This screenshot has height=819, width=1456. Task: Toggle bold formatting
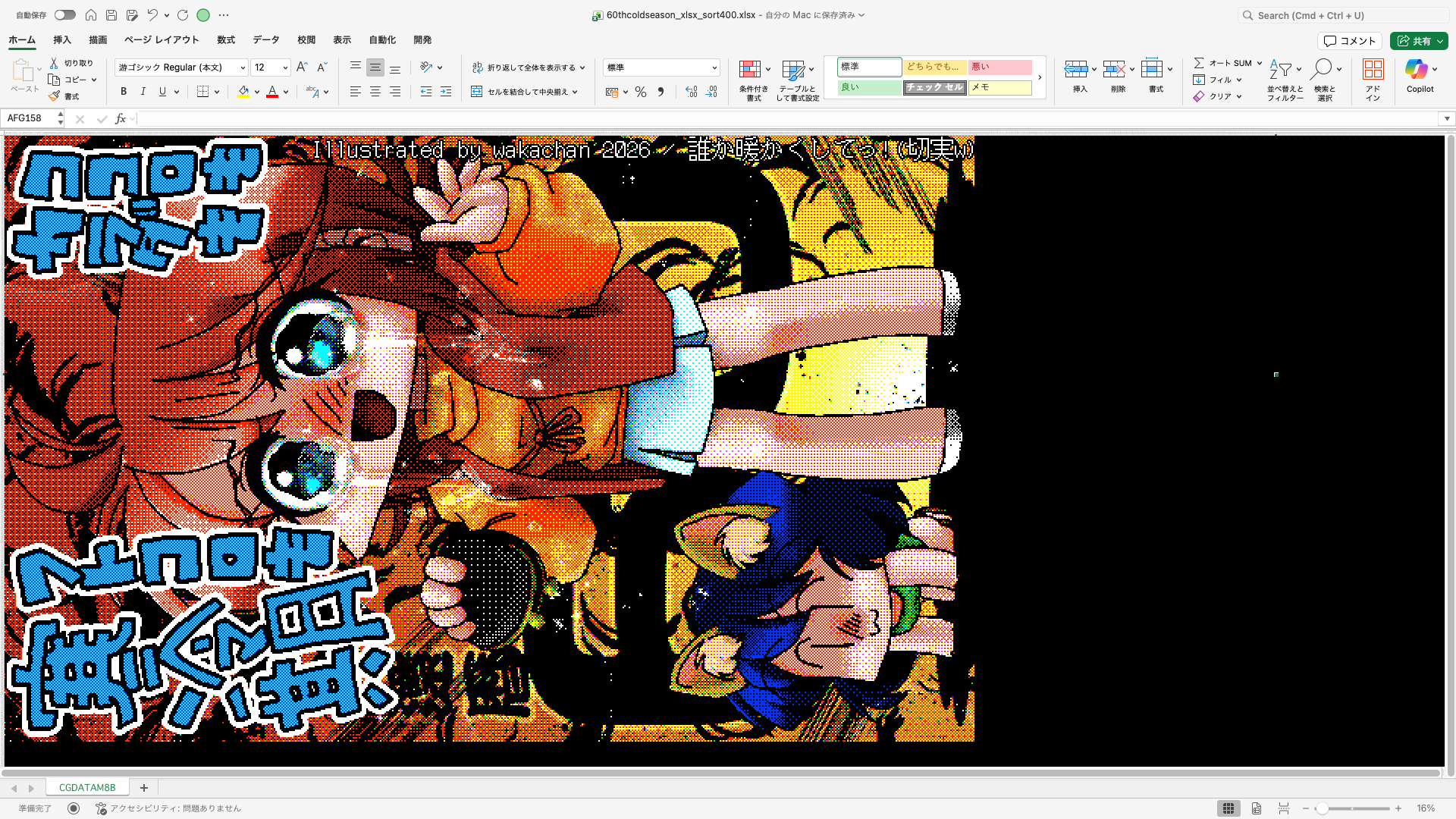[x=124, y=91]
